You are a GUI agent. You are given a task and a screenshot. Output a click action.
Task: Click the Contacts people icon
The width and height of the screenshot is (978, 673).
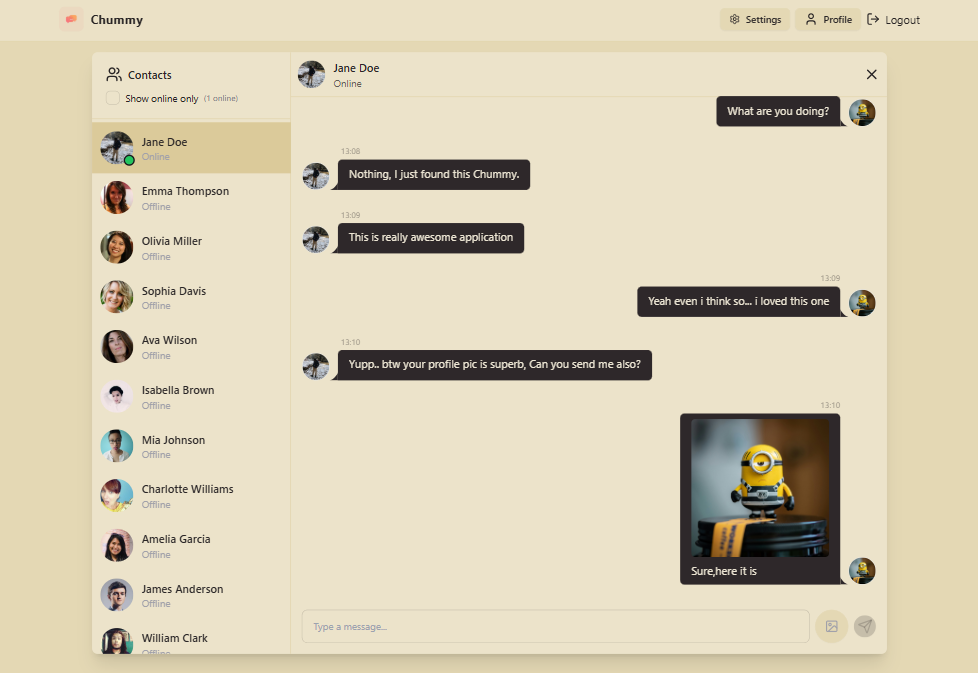(x=114, y=75)
